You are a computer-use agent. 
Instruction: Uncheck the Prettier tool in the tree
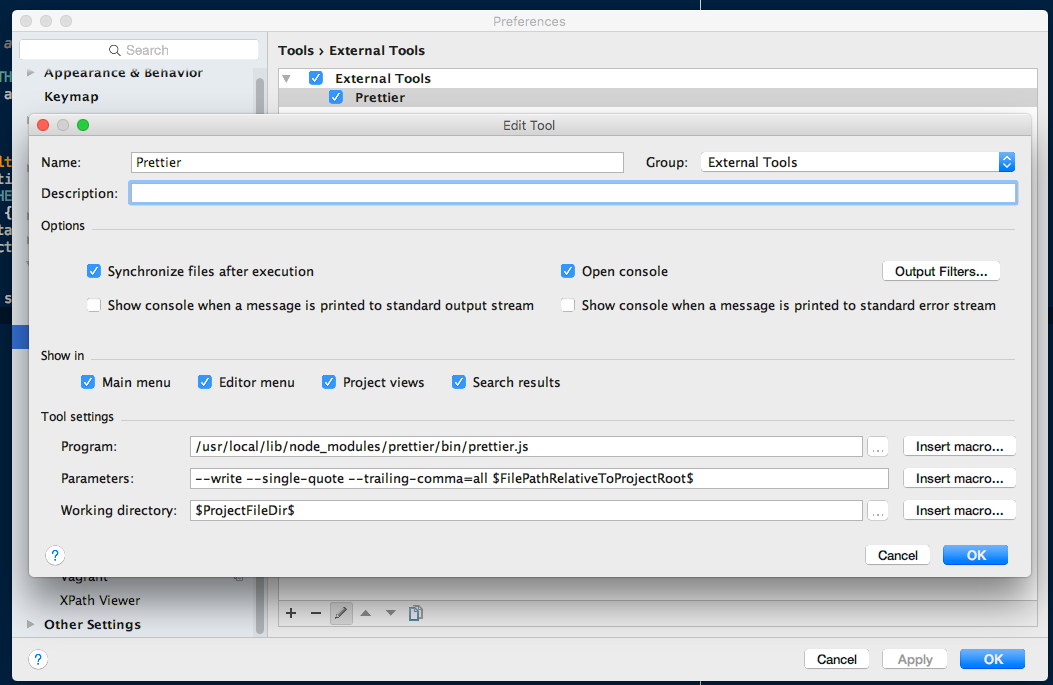pos(336,97)
